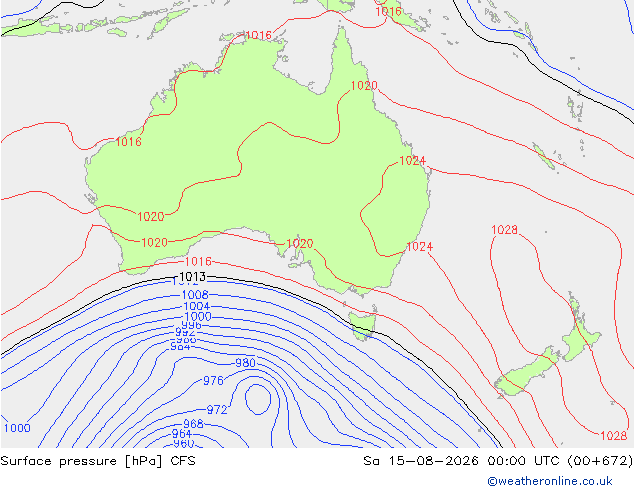Click the 972 isobar label
The height and width of the screenshot is (490, 634).
click(x=217, y=410)
